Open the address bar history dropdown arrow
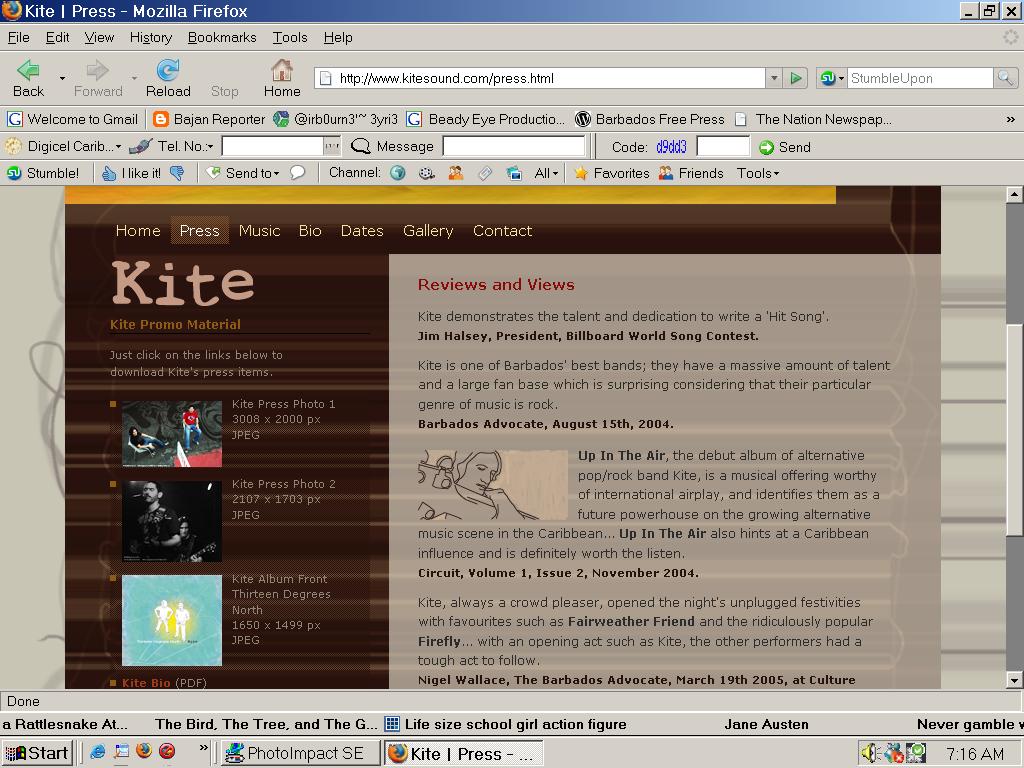Viewport: 1024px width, 768px height. (x=774, y=77)
